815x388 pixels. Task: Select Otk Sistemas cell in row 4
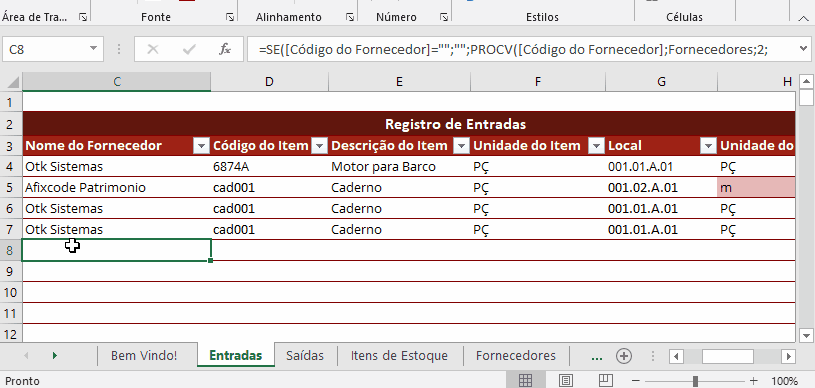116,167
